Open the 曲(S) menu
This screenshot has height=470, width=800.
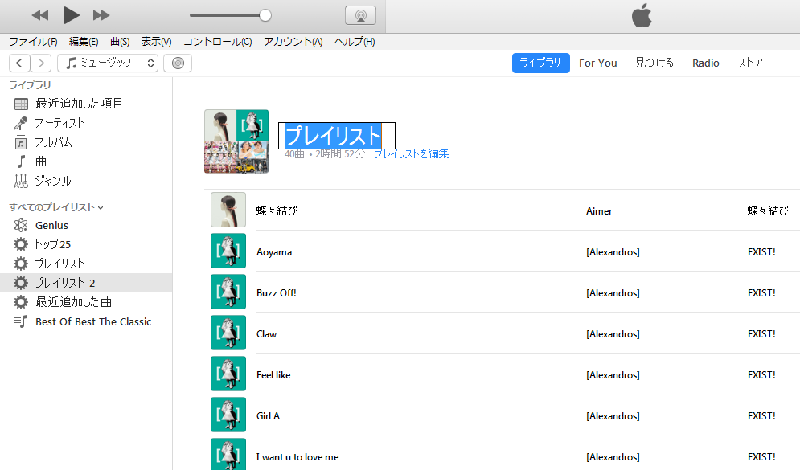(120, 42)
